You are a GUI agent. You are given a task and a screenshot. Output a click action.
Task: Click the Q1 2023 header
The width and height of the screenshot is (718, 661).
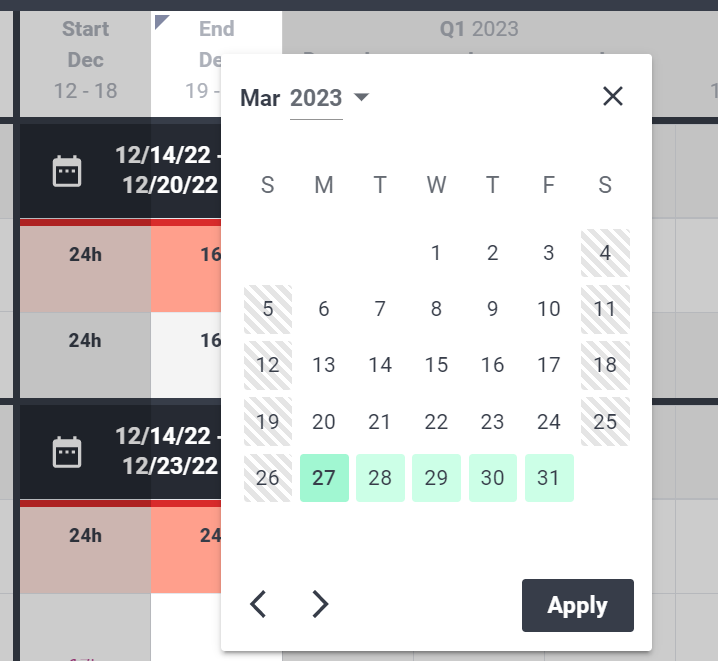click(479, 29)
